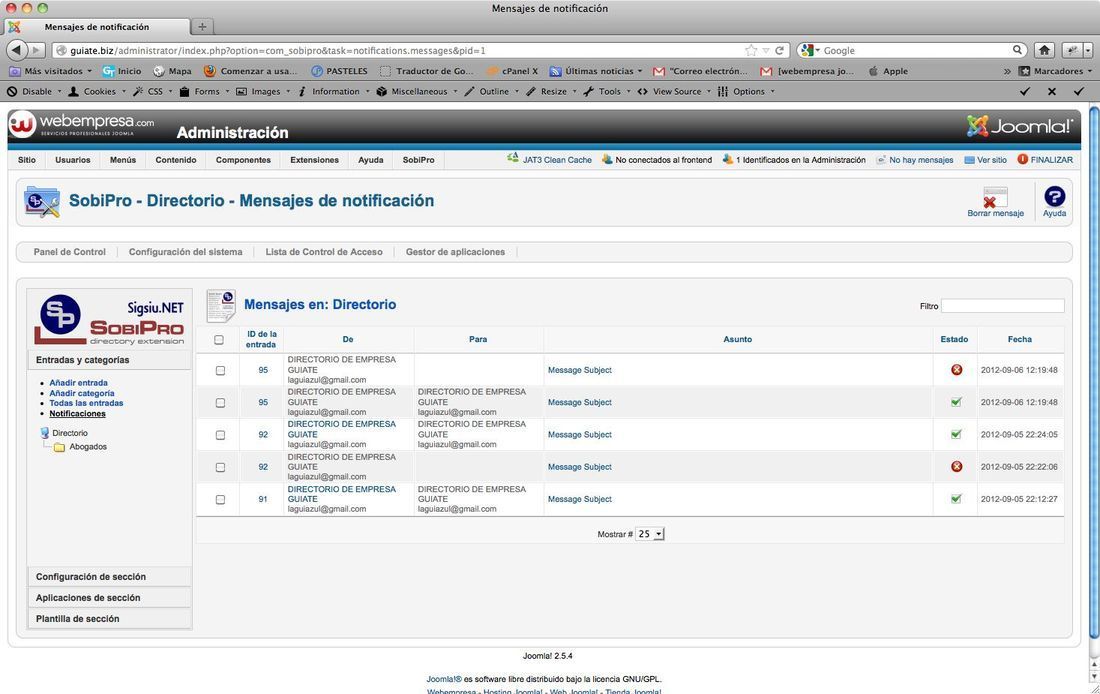Viewport: 1100px width, 694px height.
Task: Open the Componentes menu
Action: tap(243, 160)
